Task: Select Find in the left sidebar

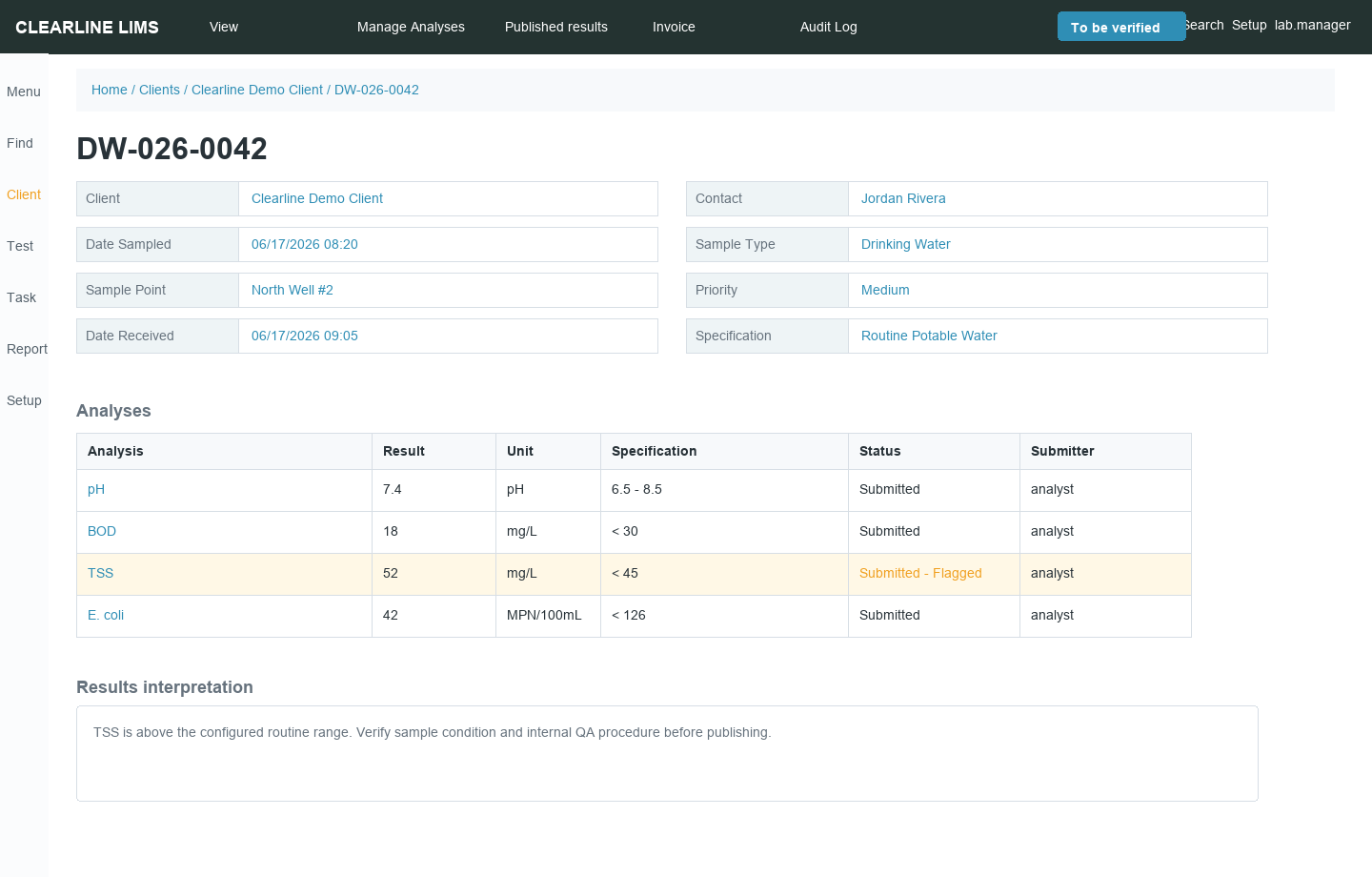Action: click(x=20, y=143)
